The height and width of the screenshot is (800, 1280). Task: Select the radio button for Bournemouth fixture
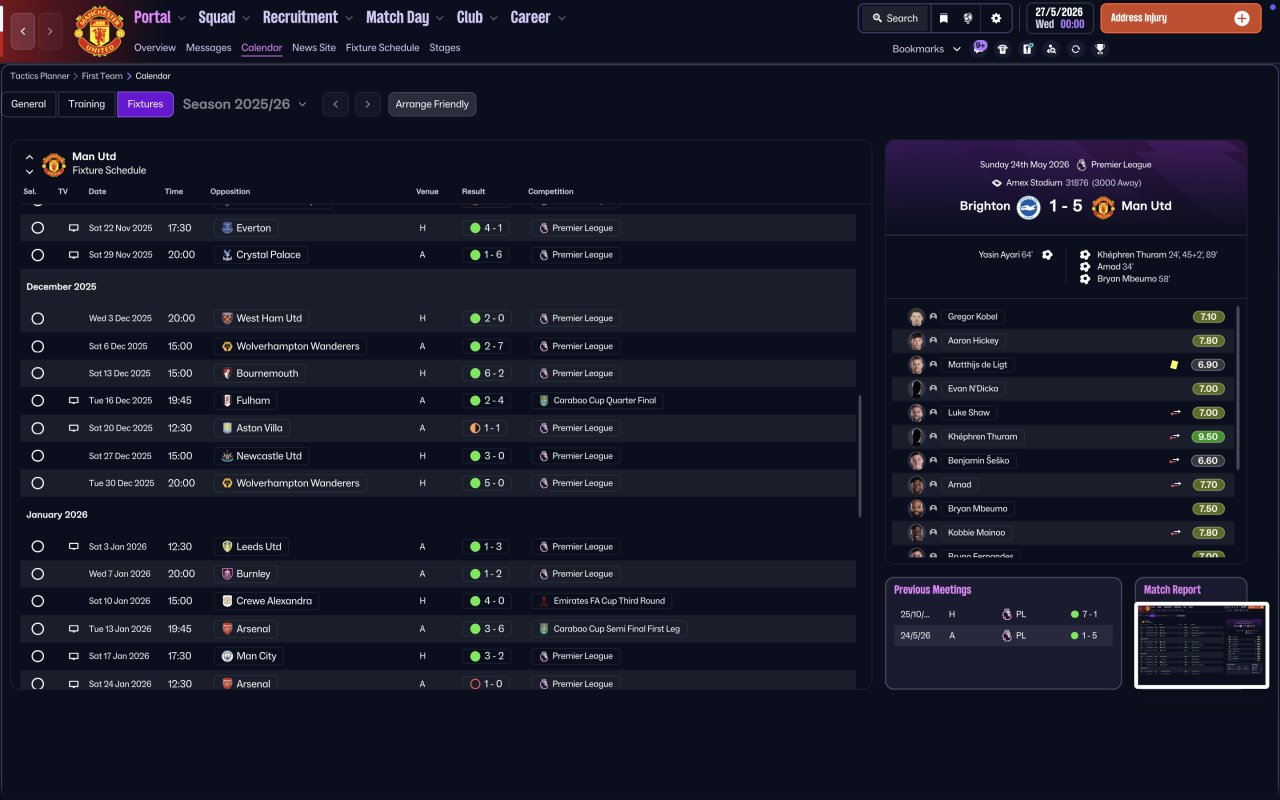click(x=38, y=373)
